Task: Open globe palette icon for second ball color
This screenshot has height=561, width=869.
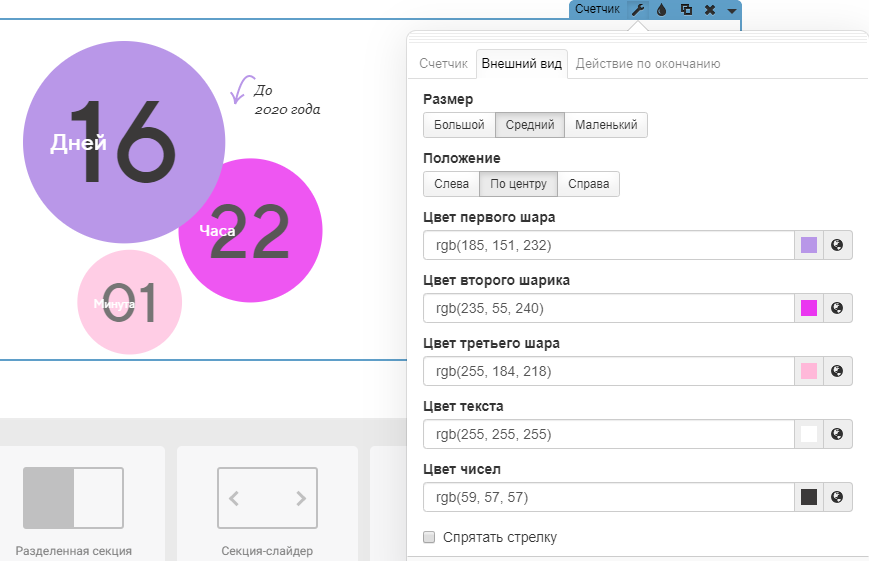Action: [838, 308]
